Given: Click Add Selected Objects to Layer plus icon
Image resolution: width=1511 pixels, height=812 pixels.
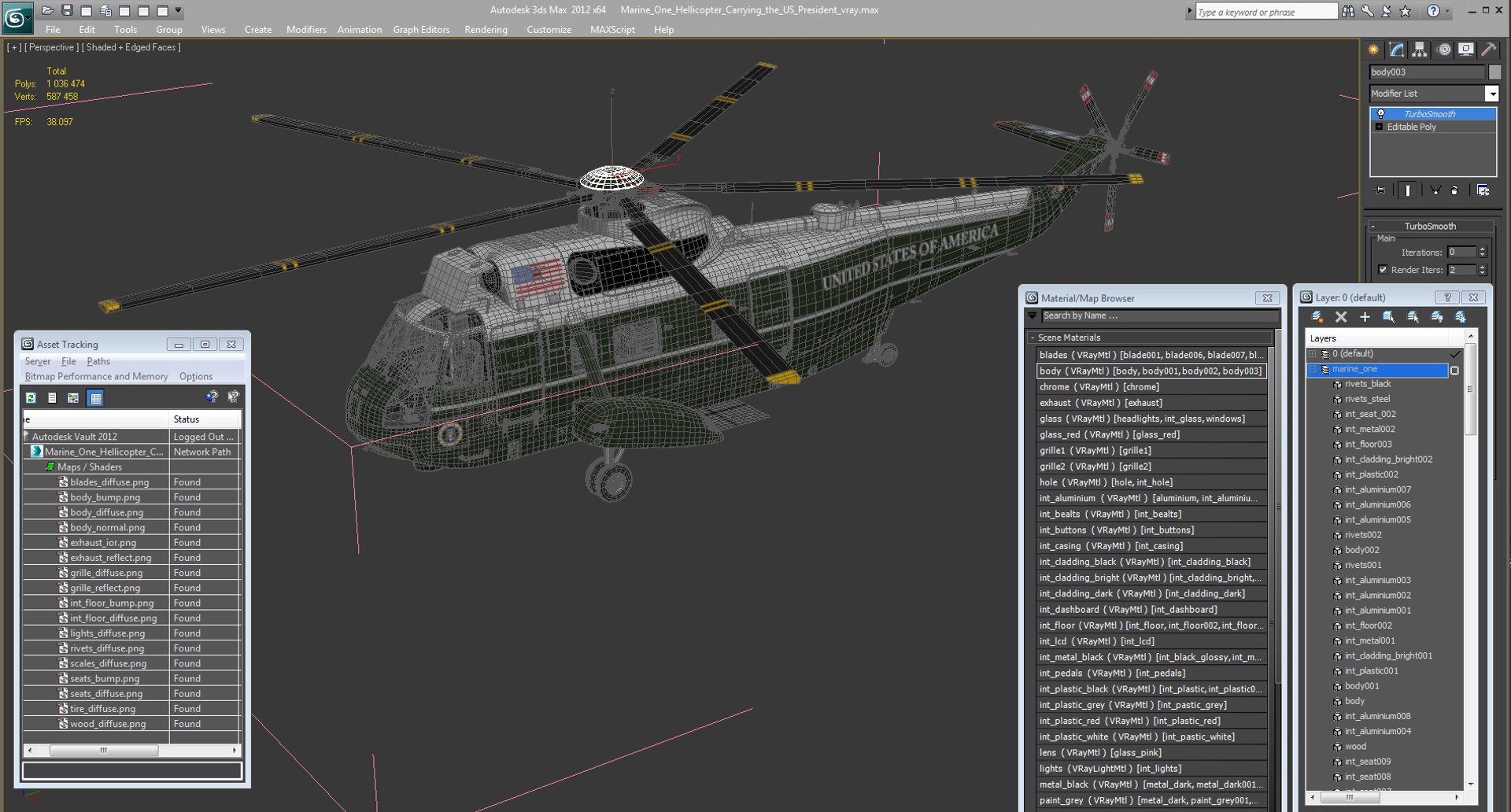Looking at the screenshot, I should pyautogui.click(x=1365, y=317).
